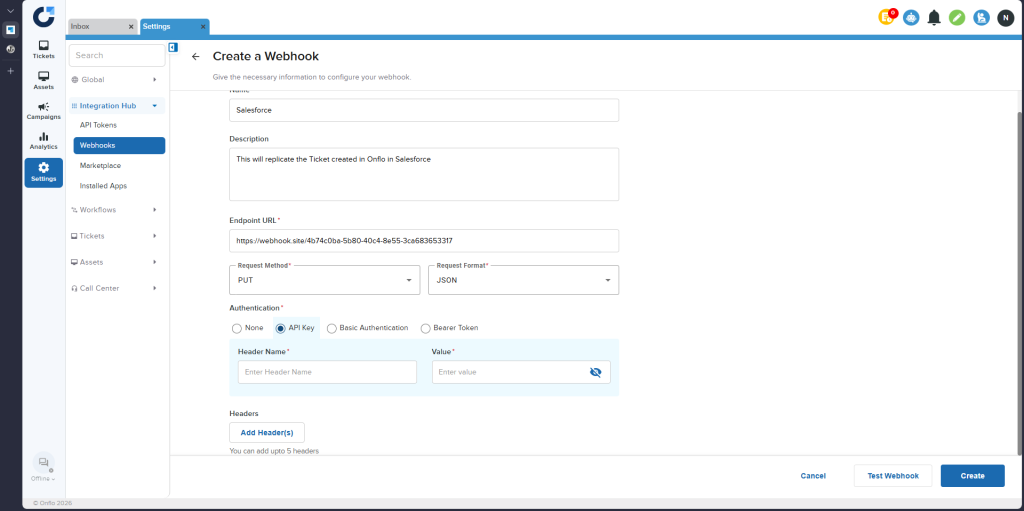
Task: Collapse the settings side panel
Action: point(173,47)
